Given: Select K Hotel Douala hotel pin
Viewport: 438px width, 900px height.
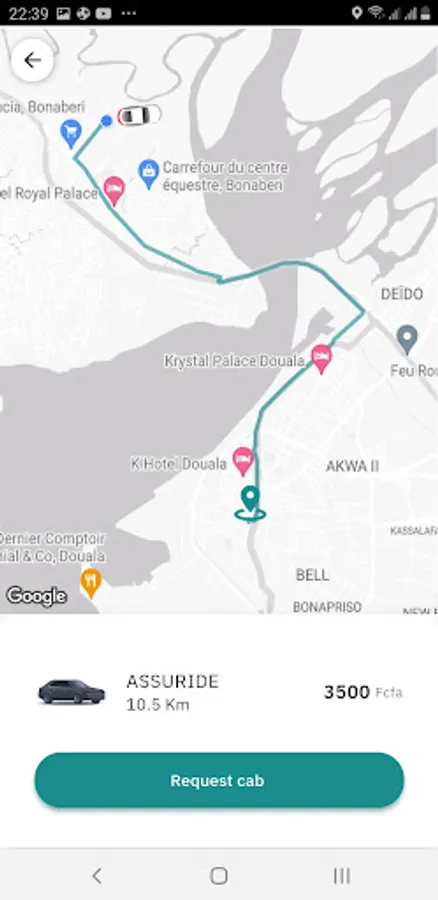Looking at the screenshot, I should [243, 461].
